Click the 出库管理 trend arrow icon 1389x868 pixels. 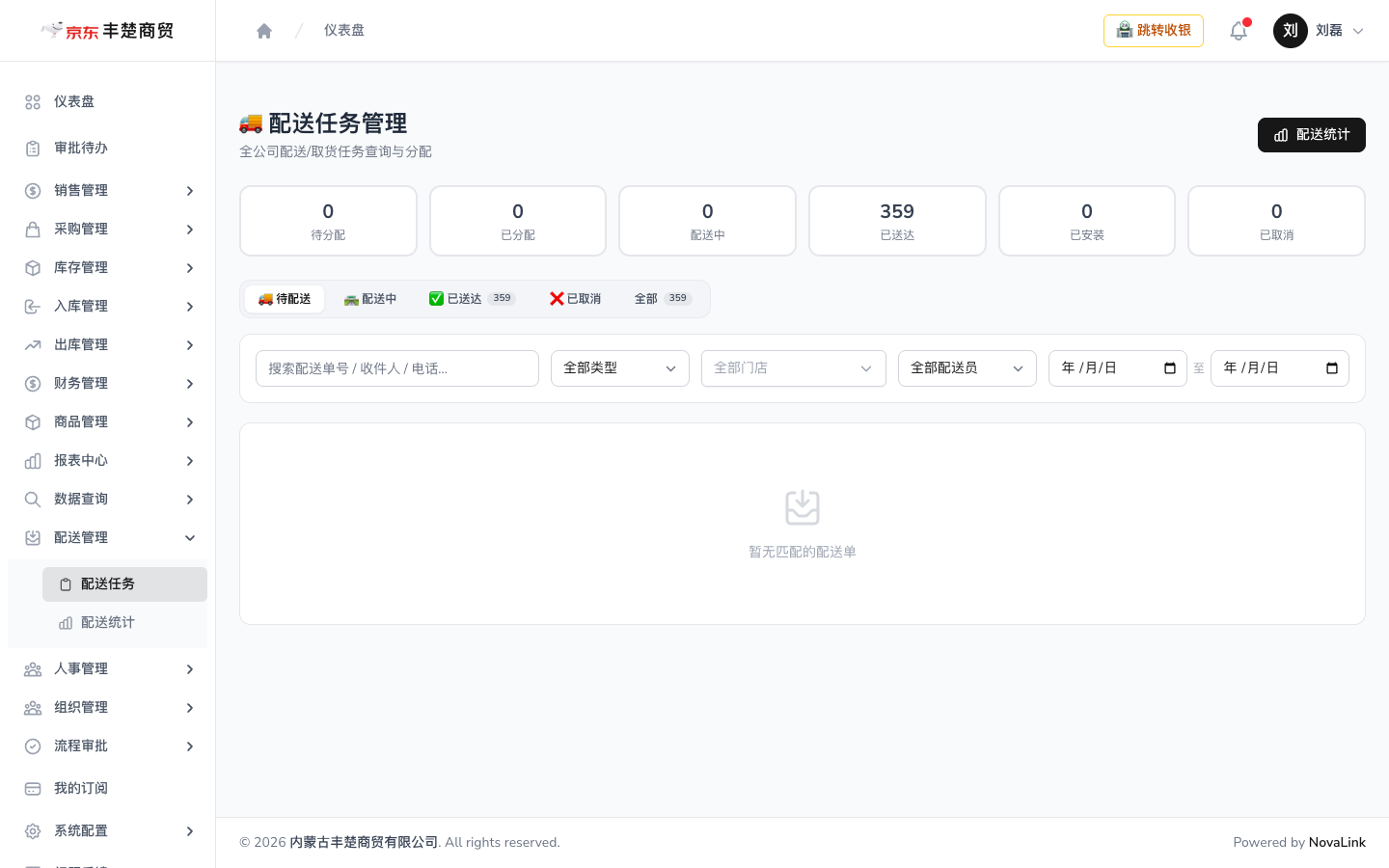33,345
